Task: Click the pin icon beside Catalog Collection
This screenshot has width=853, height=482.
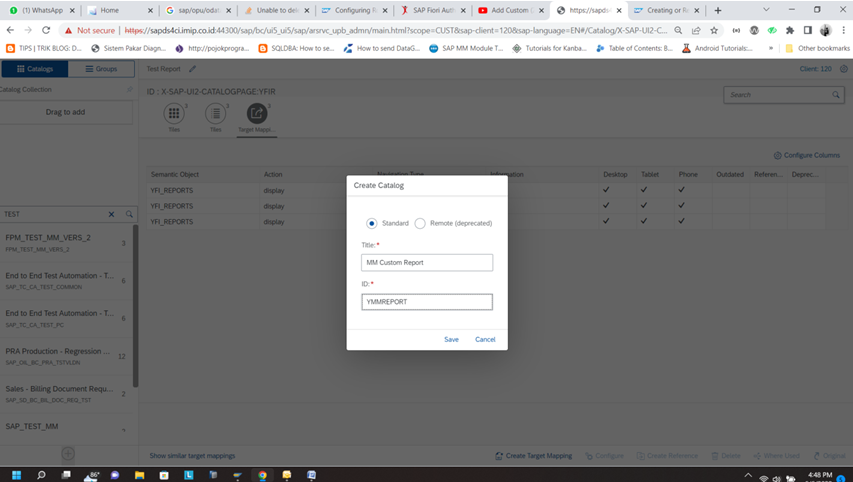Action: (x=129, y=89)
